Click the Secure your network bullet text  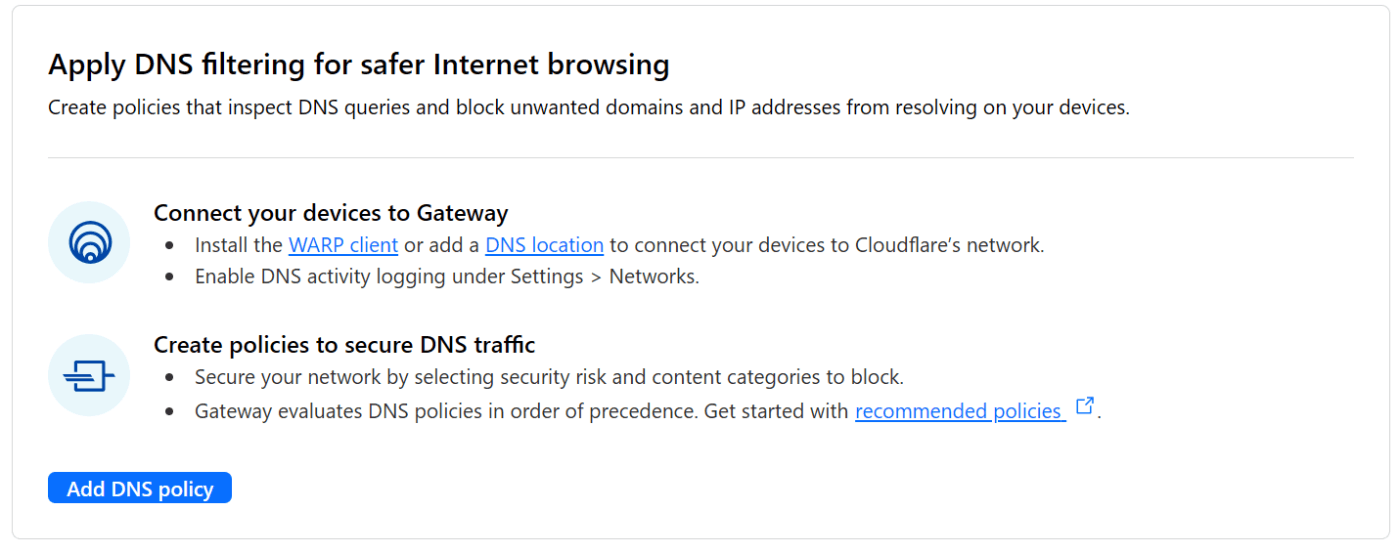pyautogui.click(x=549, y=377)
